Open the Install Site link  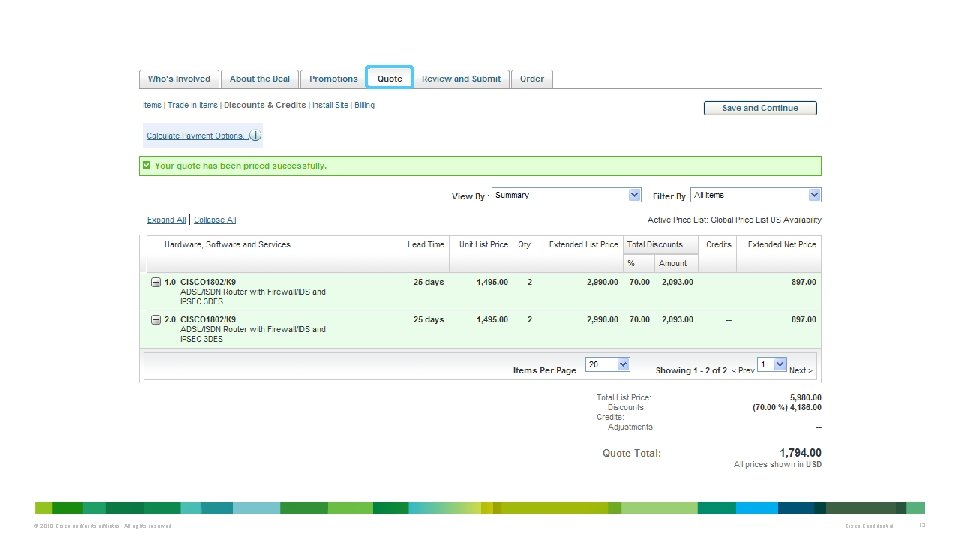tap(330, 105)
